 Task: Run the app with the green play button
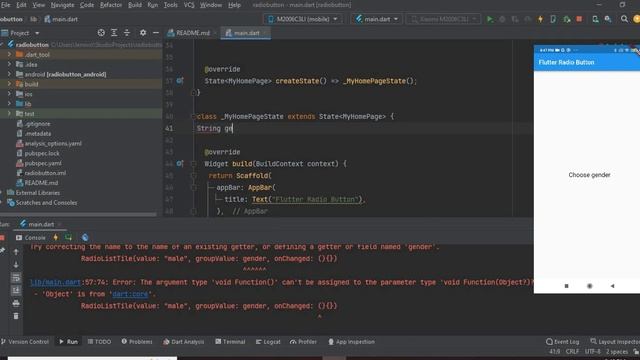click(490, 19)
